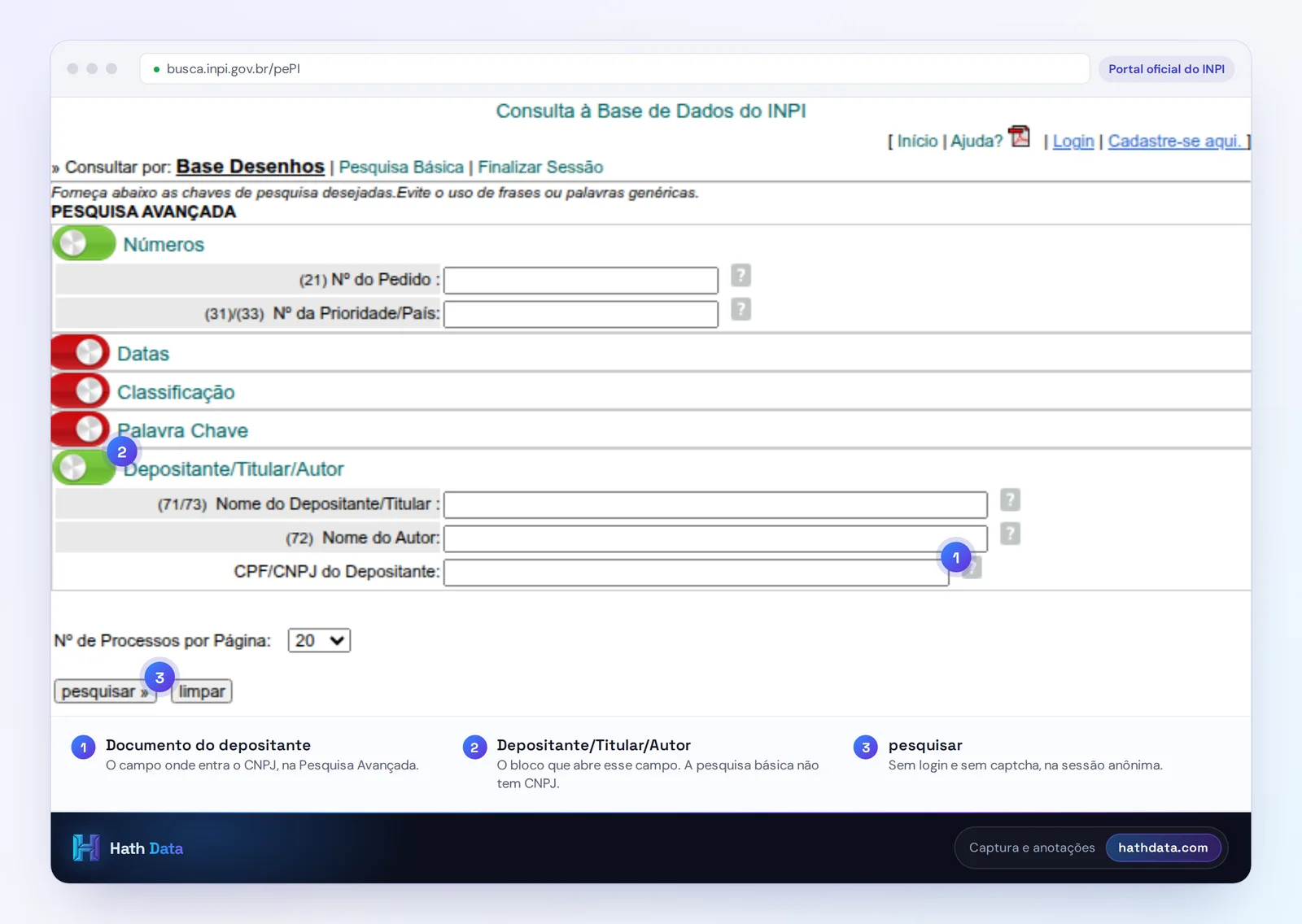Click the Consulta à Base de Dados do INPI title
1302x924 pixels.
click(651, 111)
